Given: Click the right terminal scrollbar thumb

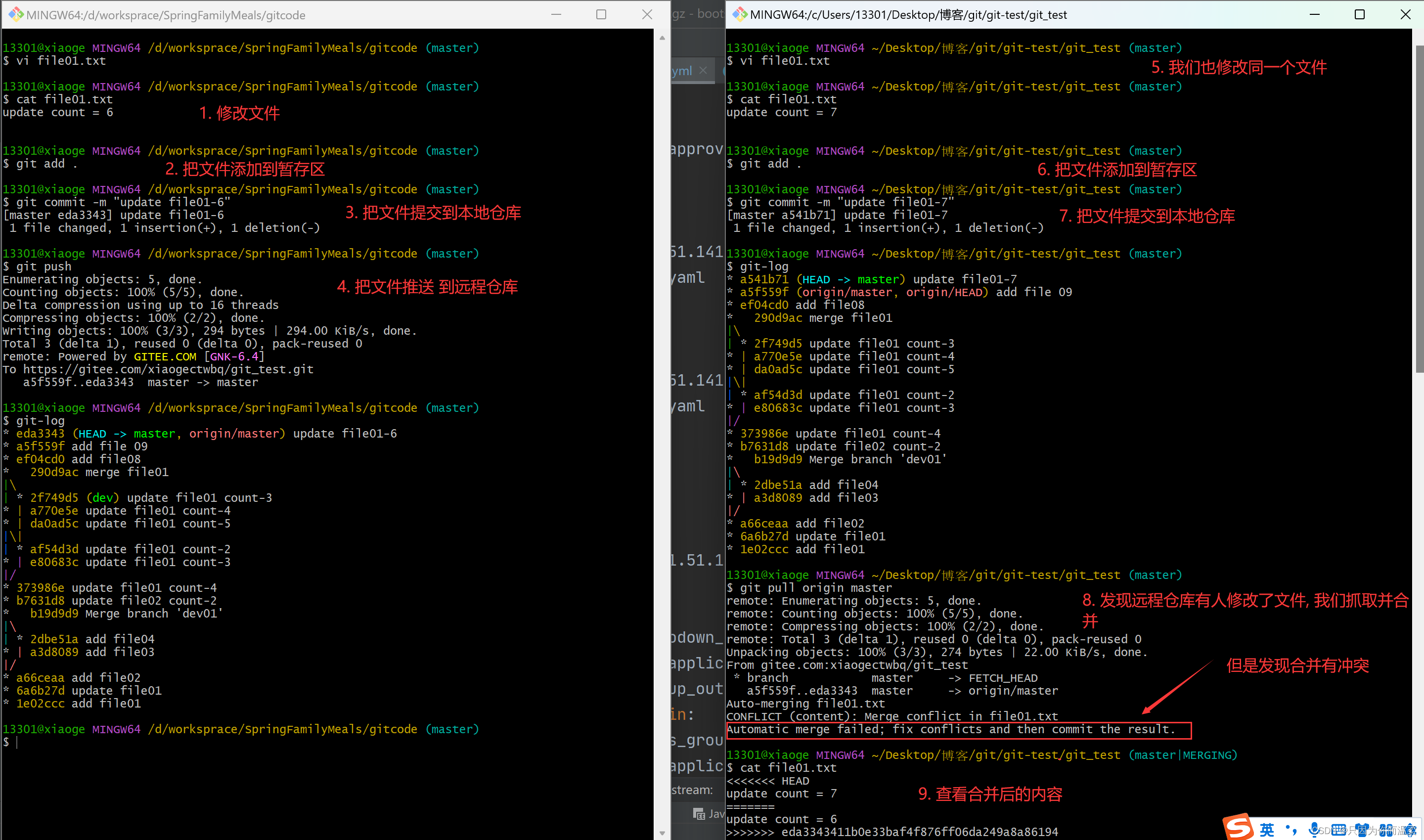Looking at the screenshot, I should [1419, 210].
